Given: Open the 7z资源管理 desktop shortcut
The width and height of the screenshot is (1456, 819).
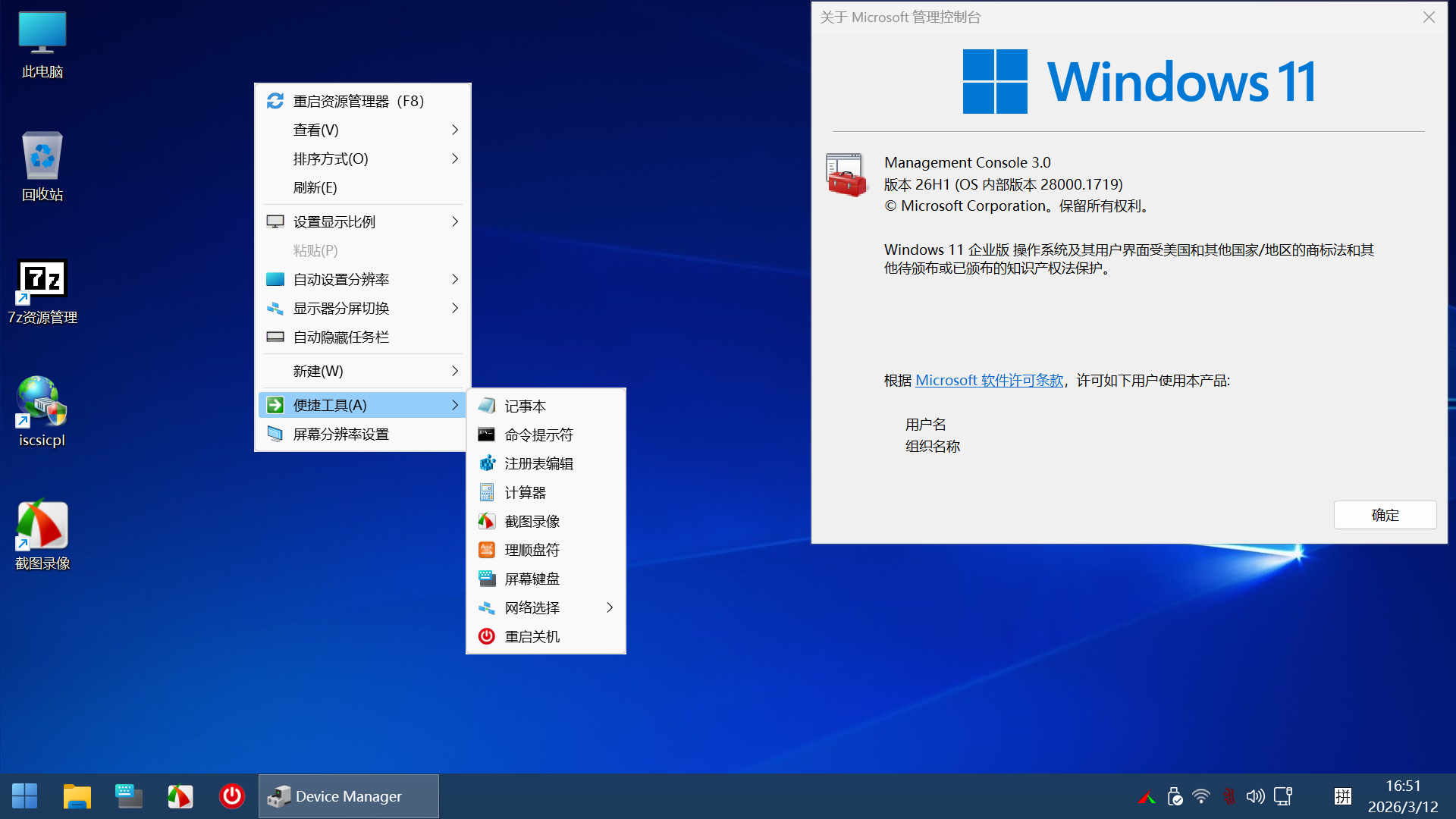Looking at the screenshot, I should point(42,280).
